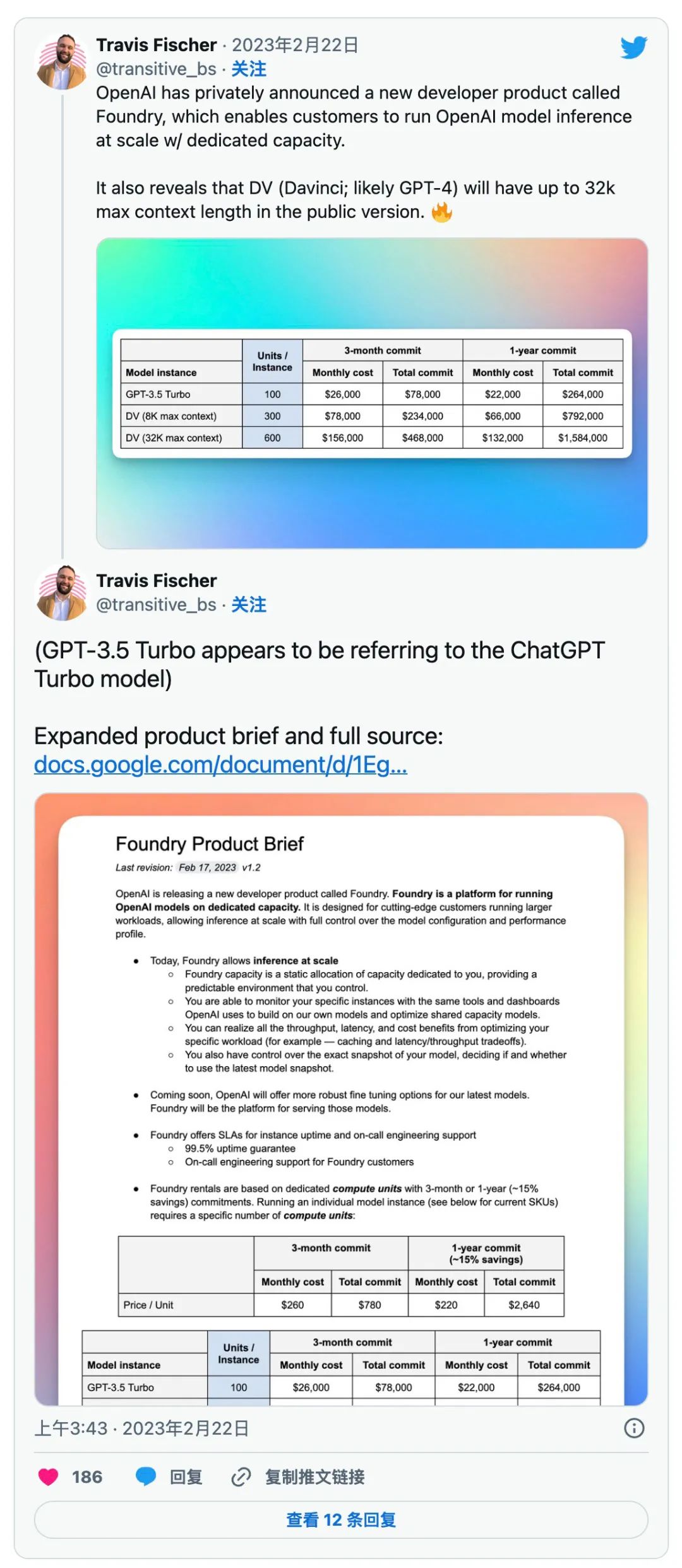Viewport: 682px width, 1568px height.
Task: Open the tweet info circle icon
Action: point(634,1428)
